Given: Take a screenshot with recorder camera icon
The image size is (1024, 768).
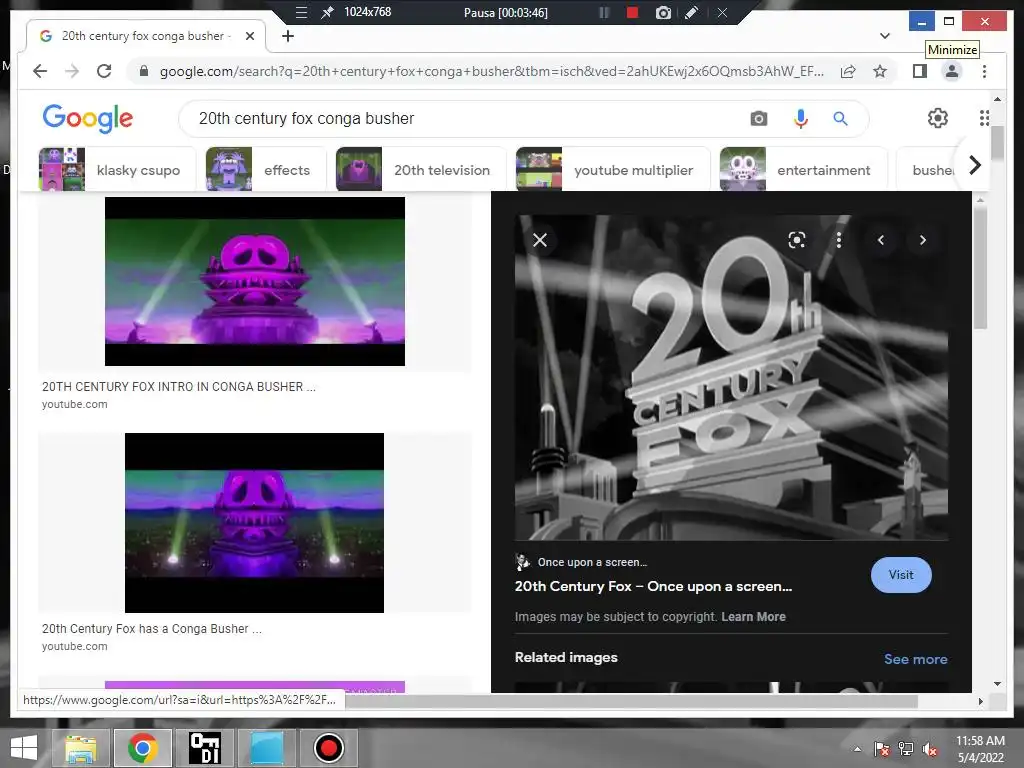Looking at the screenshot, I should (x=663, y=12).
